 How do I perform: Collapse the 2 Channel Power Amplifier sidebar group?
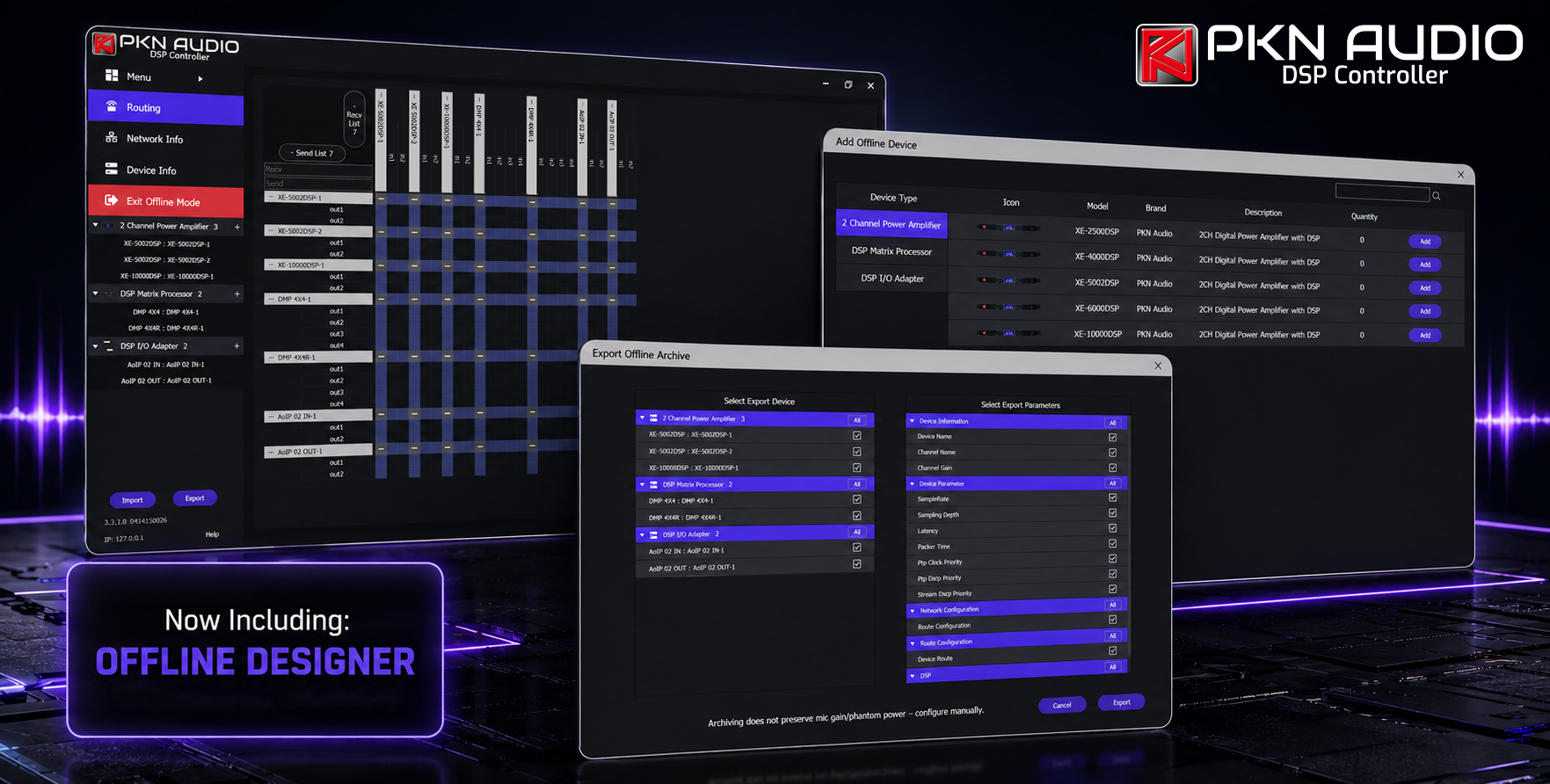[x=96, y=225]
